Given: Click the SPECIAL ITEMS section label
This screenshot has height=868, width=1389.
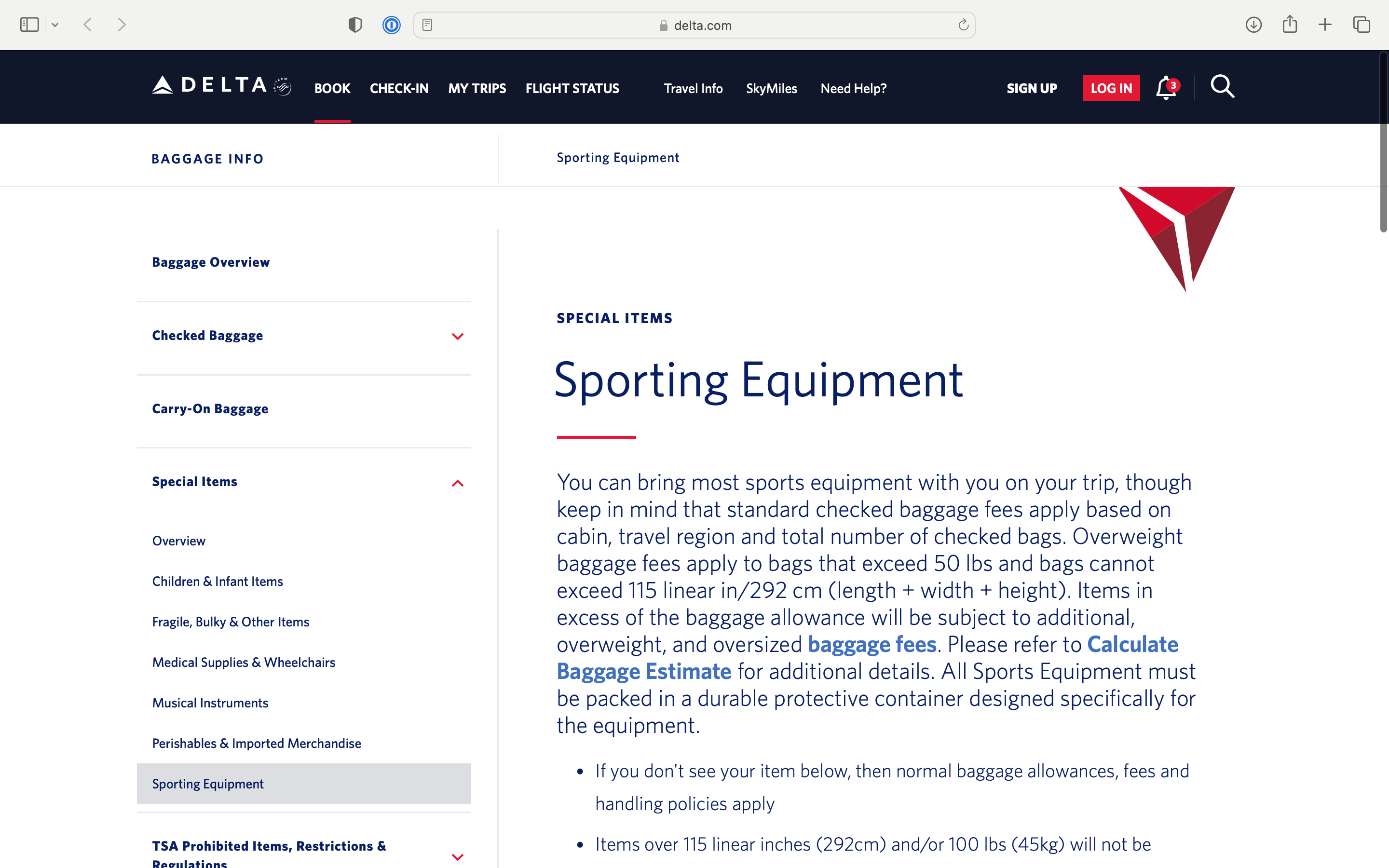Looking at the screenshot, I should [x=614, y=318].
